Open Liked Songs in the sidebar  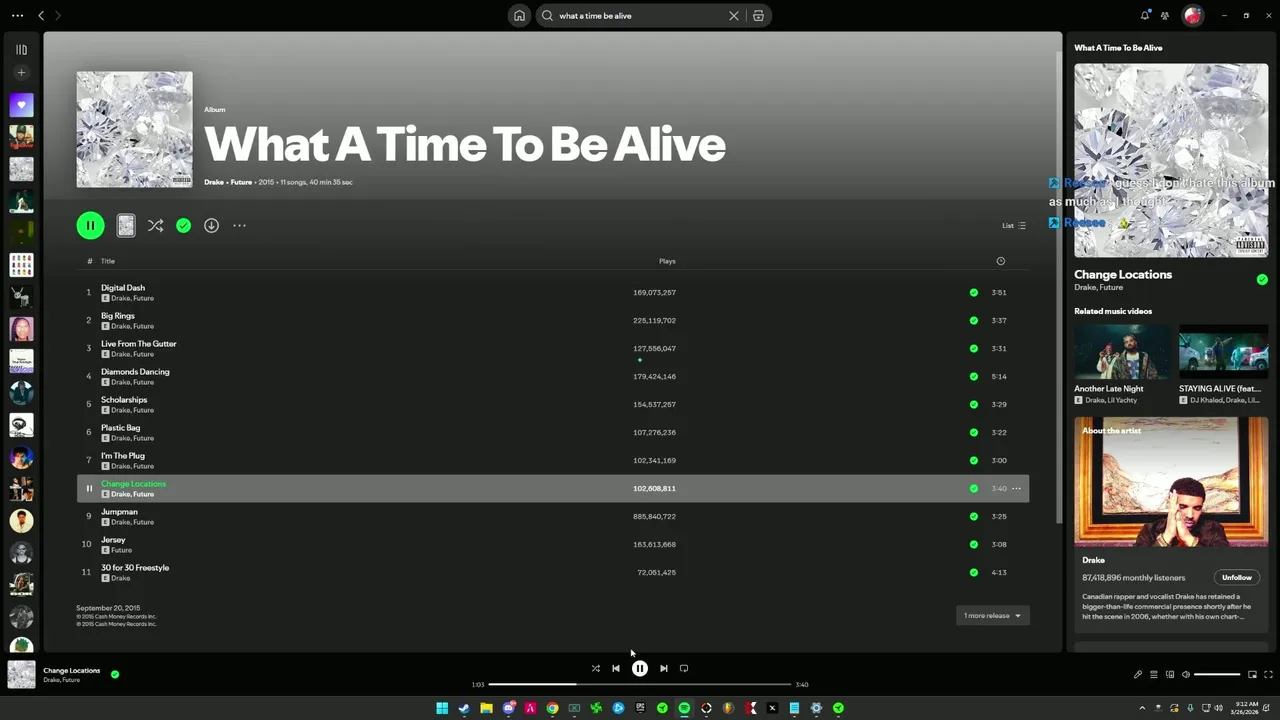(x=21, y=105)
